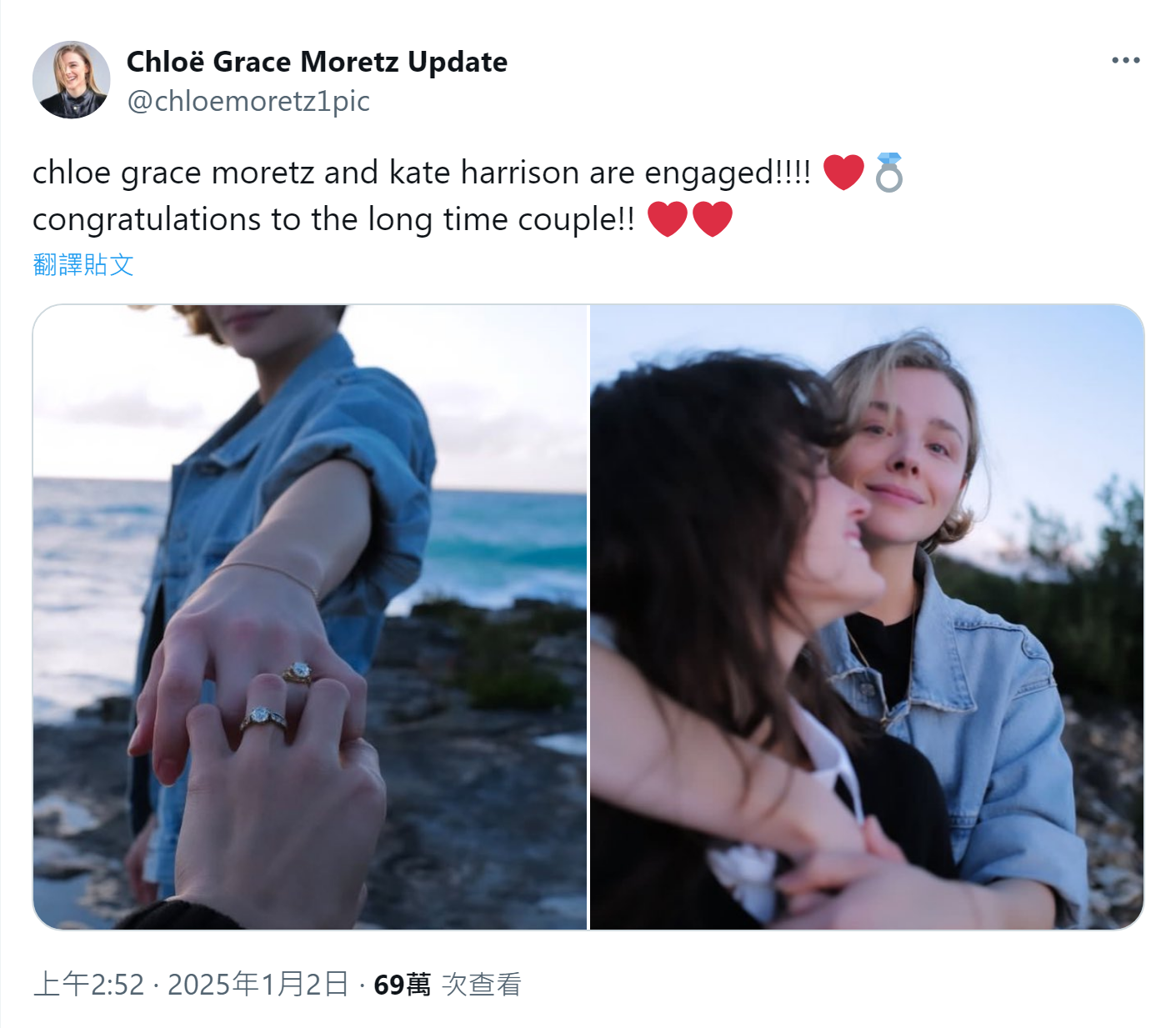View the 69萬 view count details

coord(402,985)
